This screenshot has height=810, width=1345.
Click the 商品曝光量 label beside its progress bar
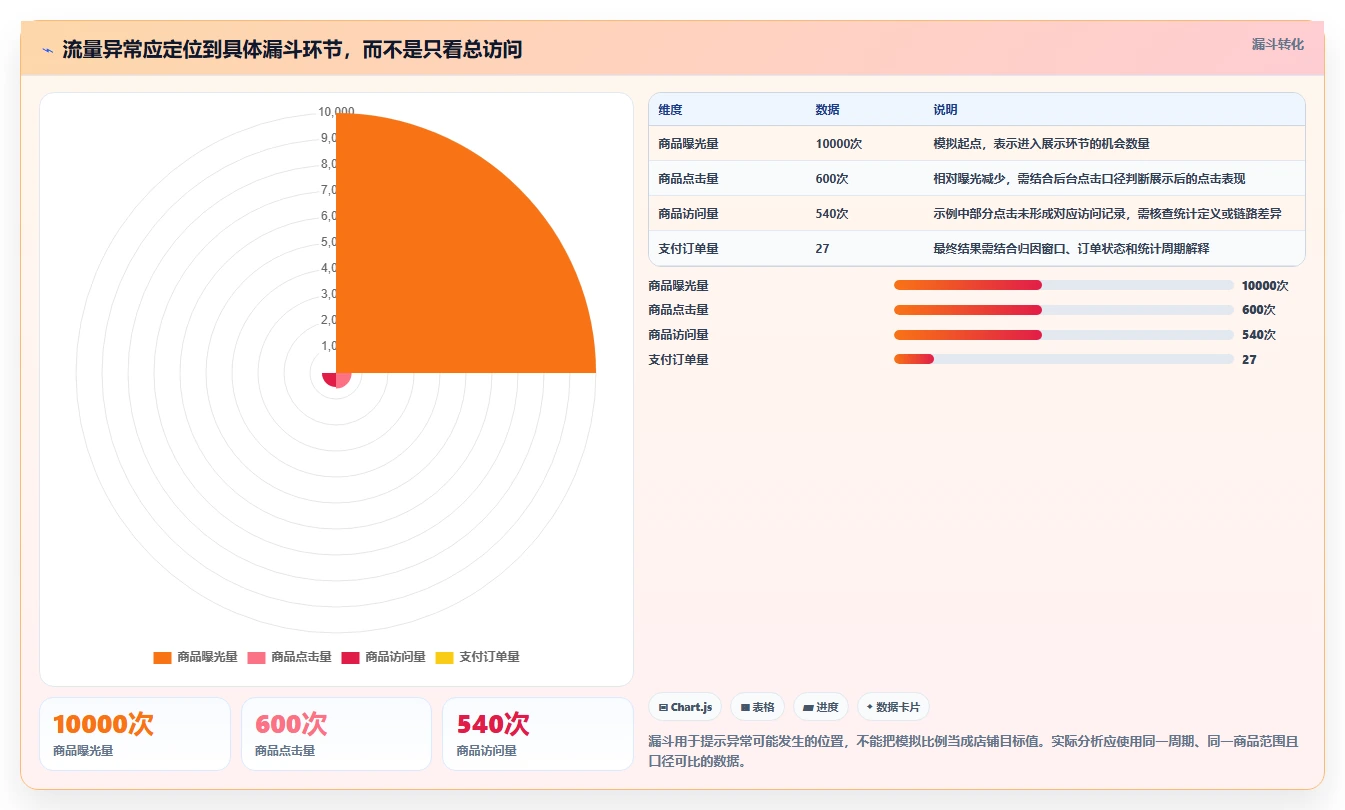pos(678,285)
